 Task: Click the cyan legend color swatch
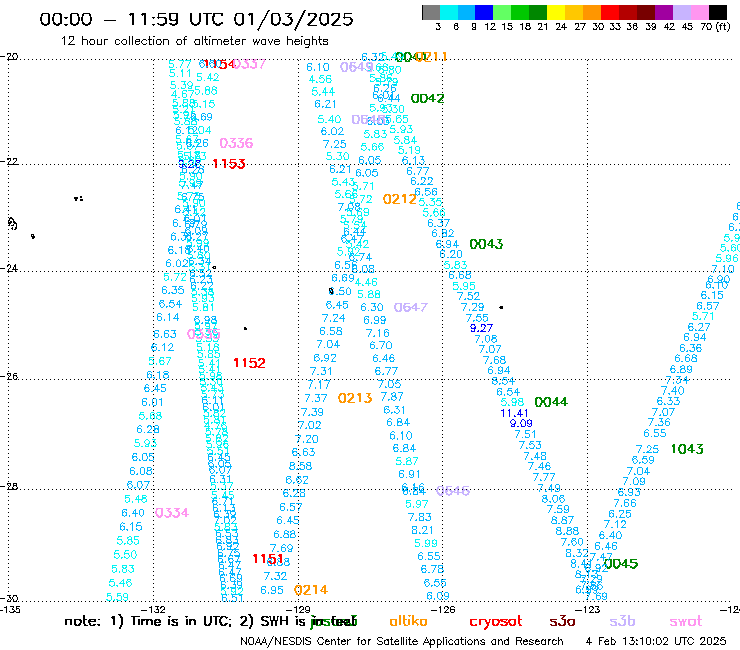pyautogui.click(x=449, y=12)
